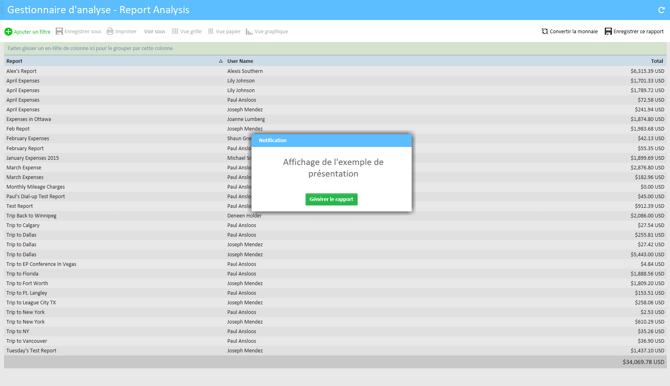
Task: Sort by the User Name column header
Action: coord(240,61)
